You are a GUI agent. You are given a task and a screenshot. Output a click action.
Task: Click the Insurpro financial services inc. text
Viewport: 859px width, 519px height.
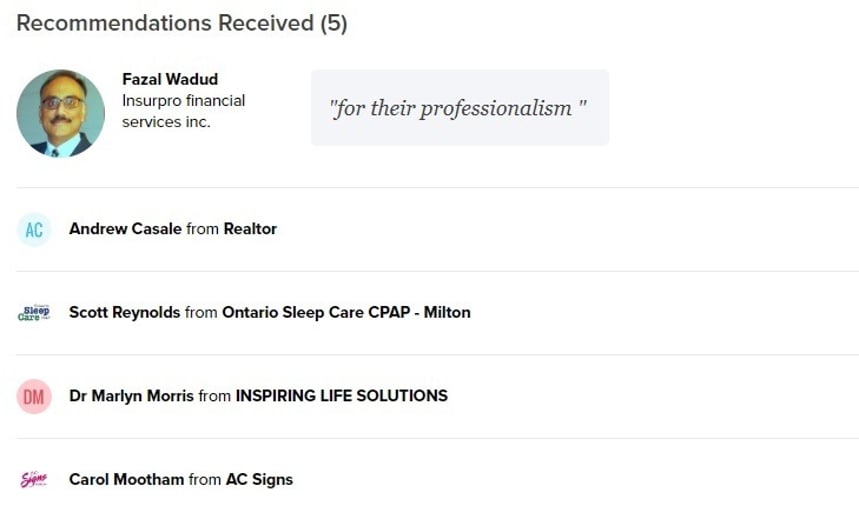(x=184, y=111)
